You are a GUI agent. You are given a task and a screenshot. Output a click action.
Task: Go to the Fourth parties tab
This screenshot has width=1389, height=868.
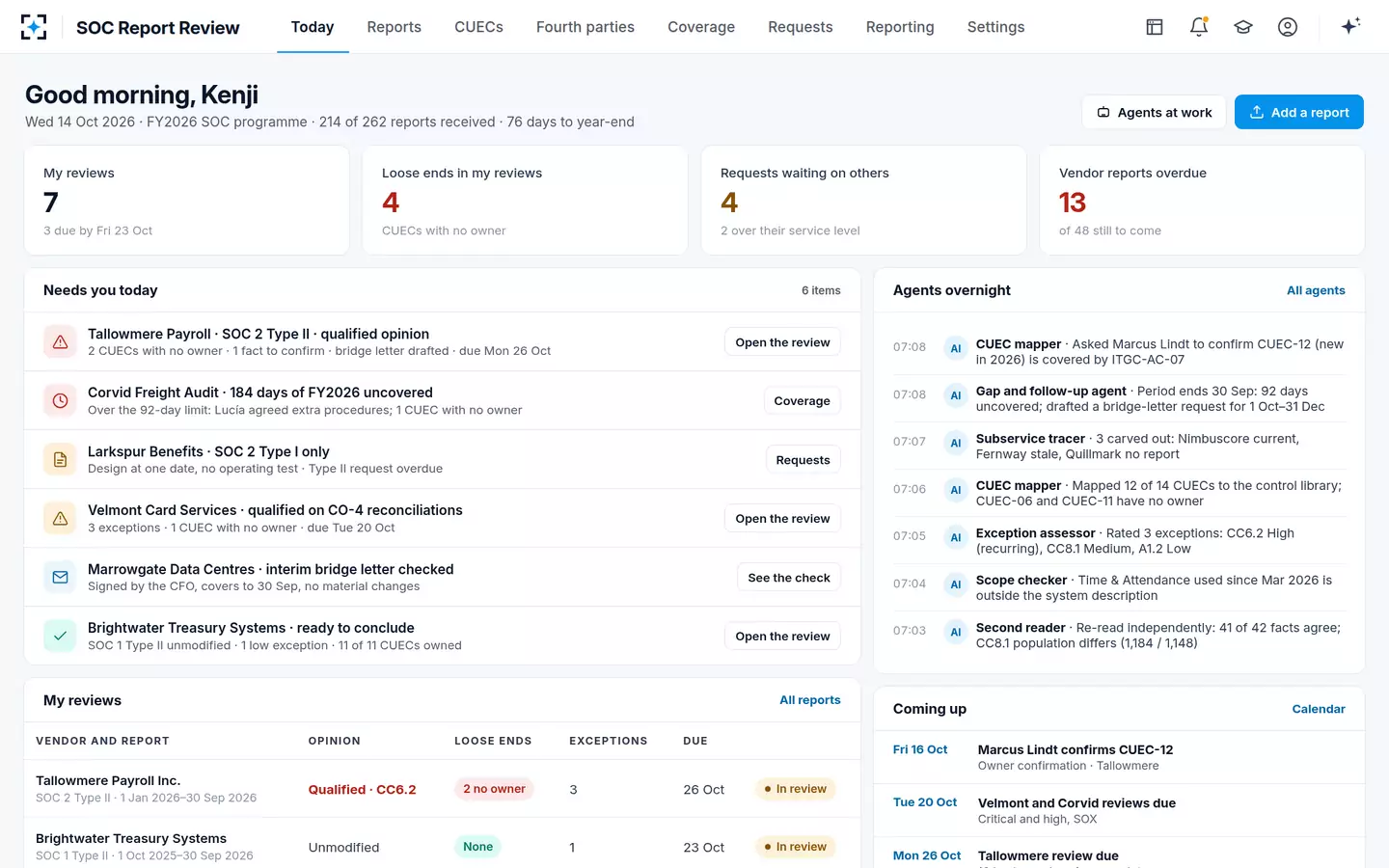click(586, 27)
